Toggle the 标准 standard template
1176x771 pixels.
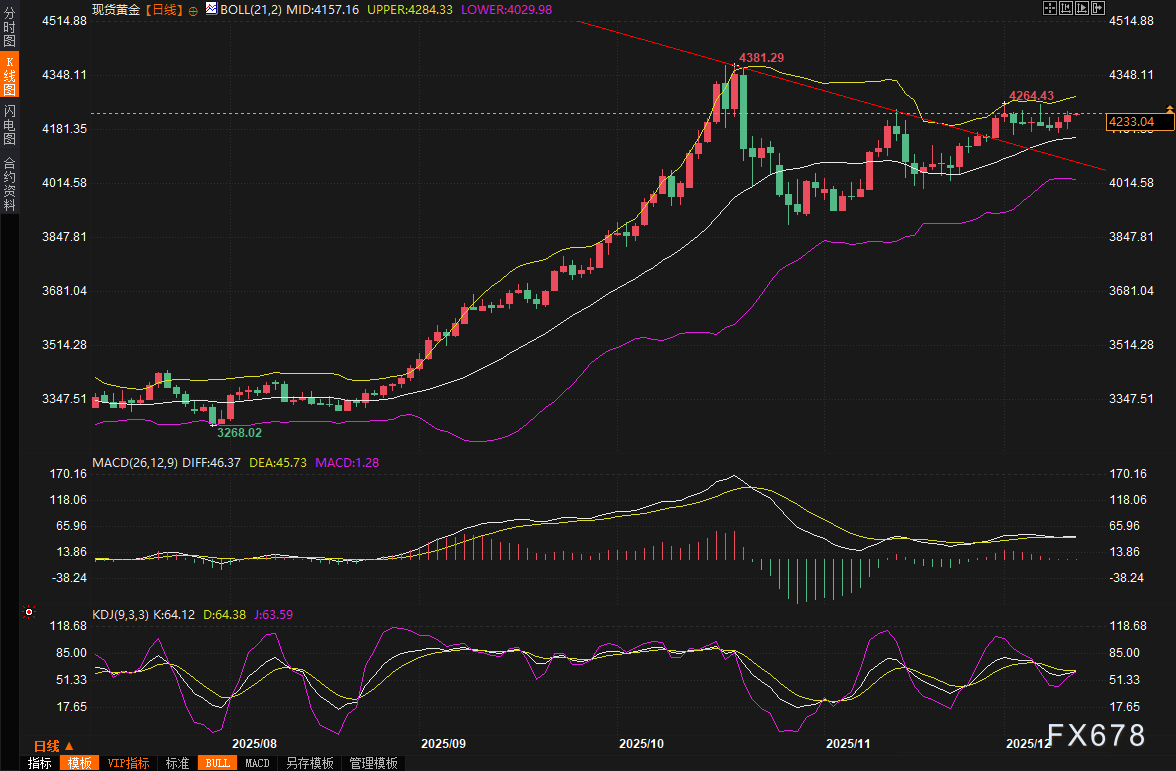coord(177,763)
